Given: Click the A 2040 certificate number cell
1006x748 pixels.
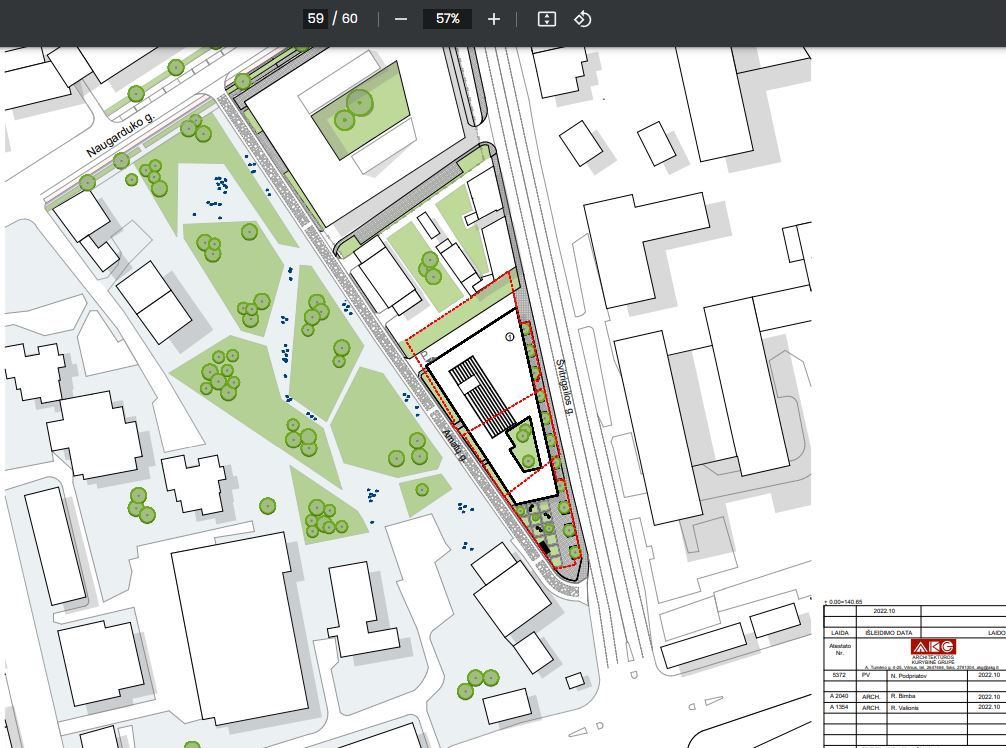Looking at the screenshot, I should (839, 695).
